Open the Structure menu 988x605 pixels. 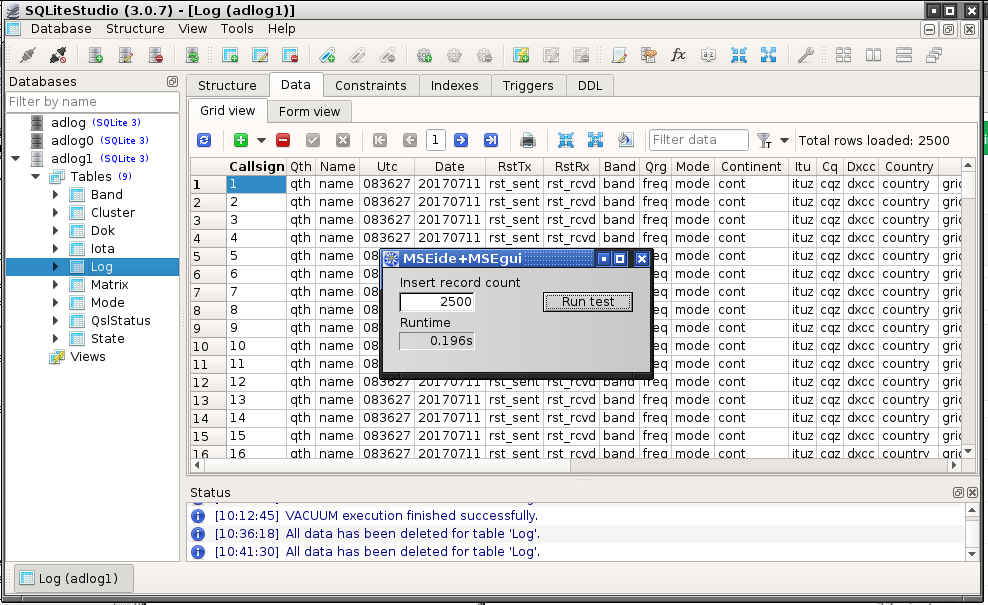135,29
